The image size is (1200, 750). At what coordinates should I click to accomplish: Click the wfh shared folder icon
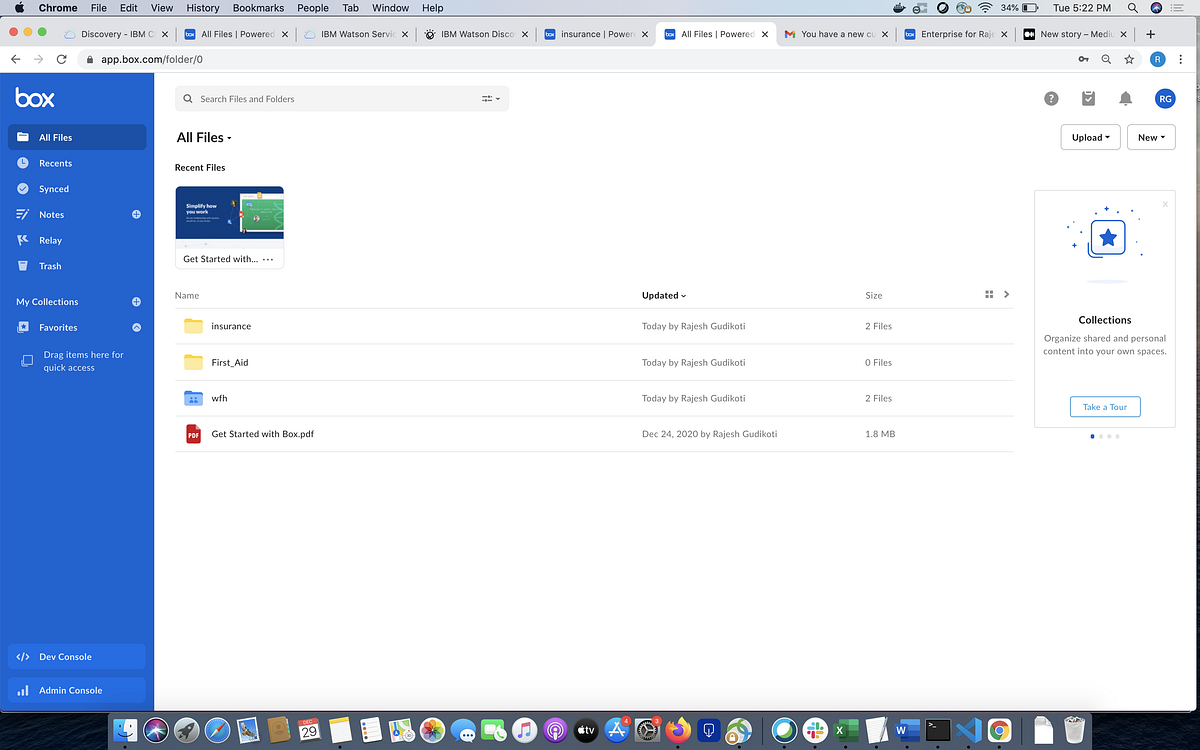point(193,398)
